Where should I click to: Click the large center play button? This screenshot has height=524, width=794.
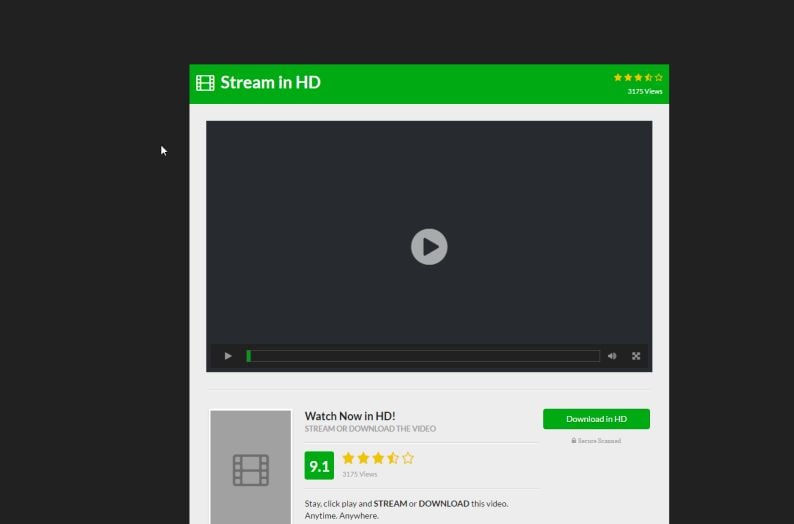pos(429,247)
